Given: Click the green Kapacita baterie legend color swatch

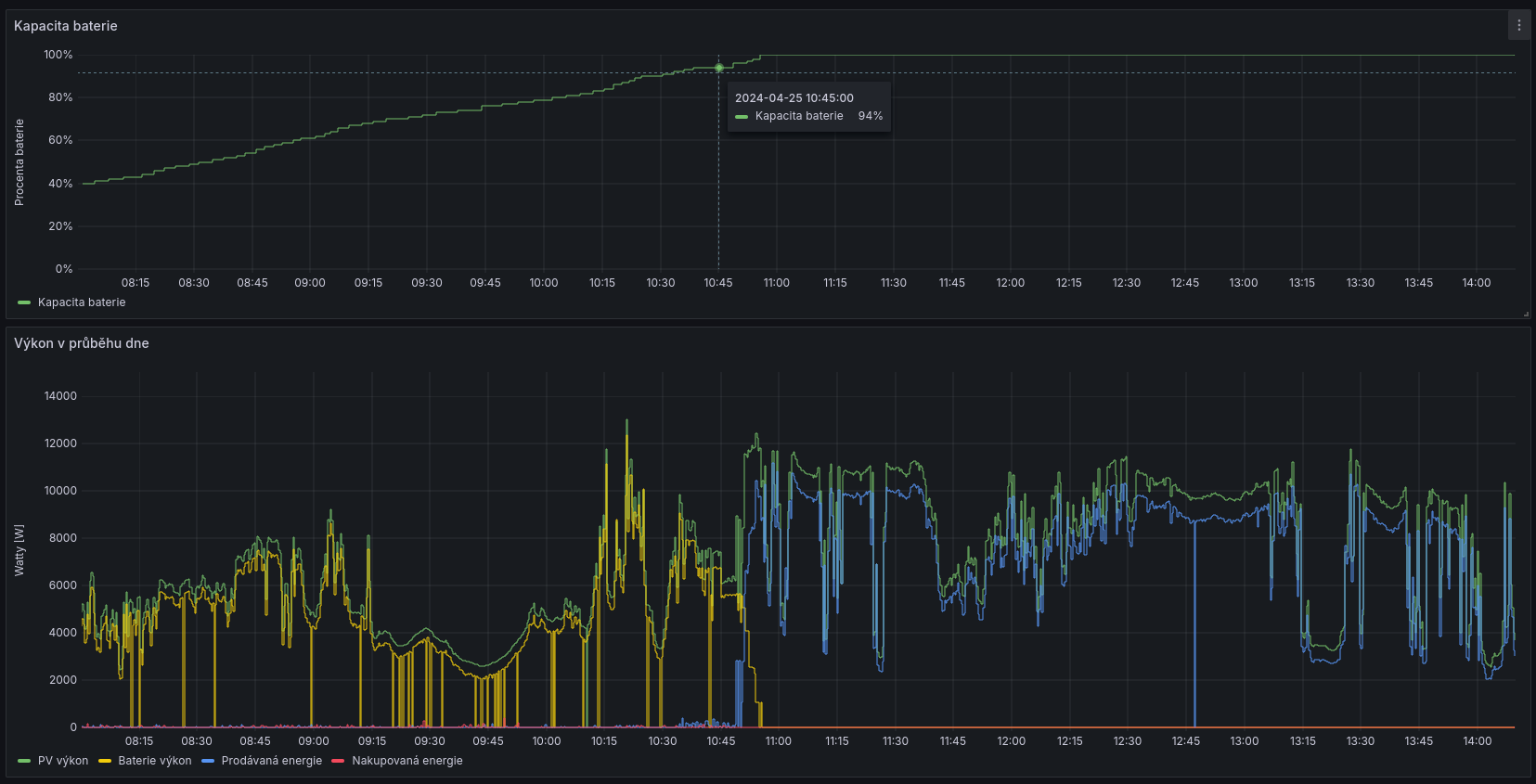Looking at the screenshot, I should (24, 302).
